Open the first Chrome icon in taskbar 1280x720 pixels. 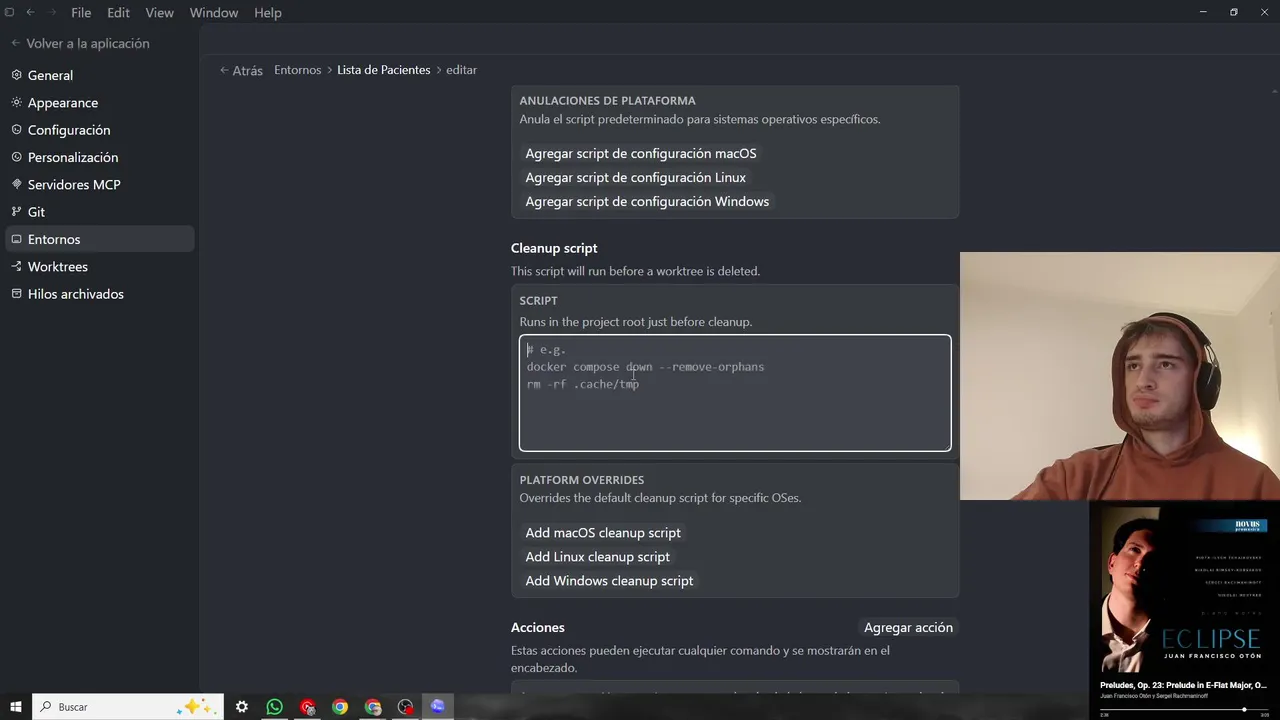coord(340,707)
